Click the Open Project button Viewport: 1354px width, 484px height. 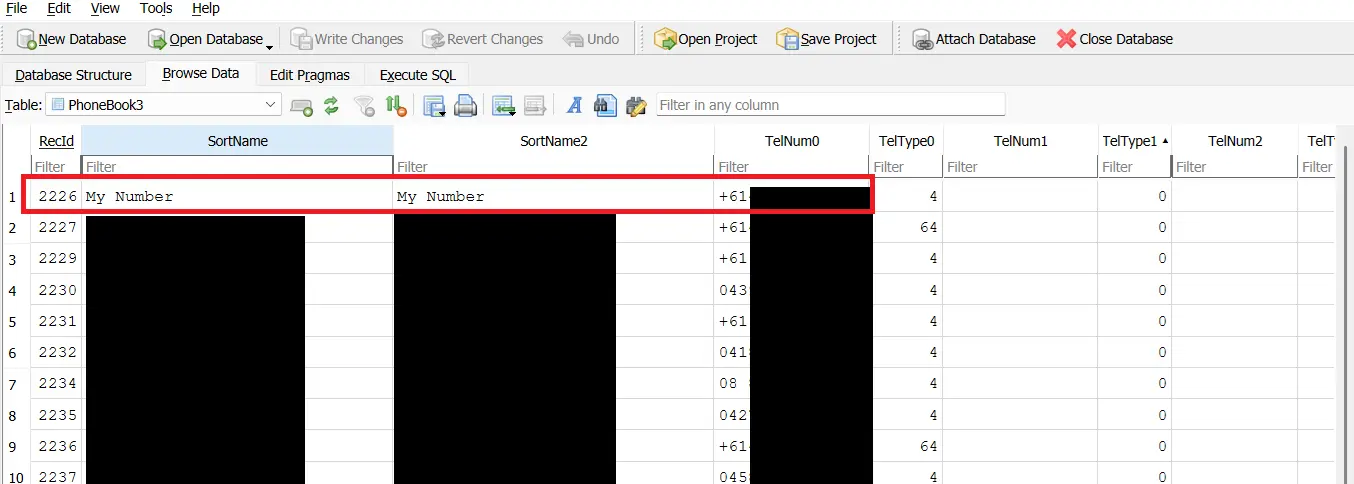(x=706, y=39)
